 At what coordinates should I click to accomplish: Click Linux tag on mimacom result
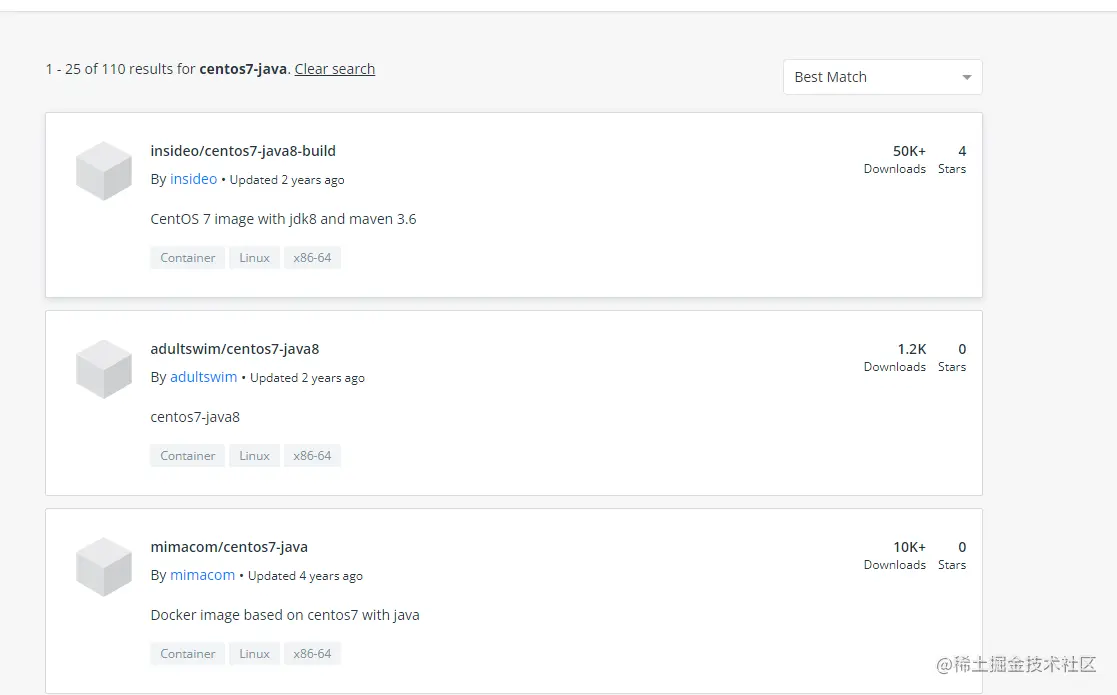pos(254,654)
